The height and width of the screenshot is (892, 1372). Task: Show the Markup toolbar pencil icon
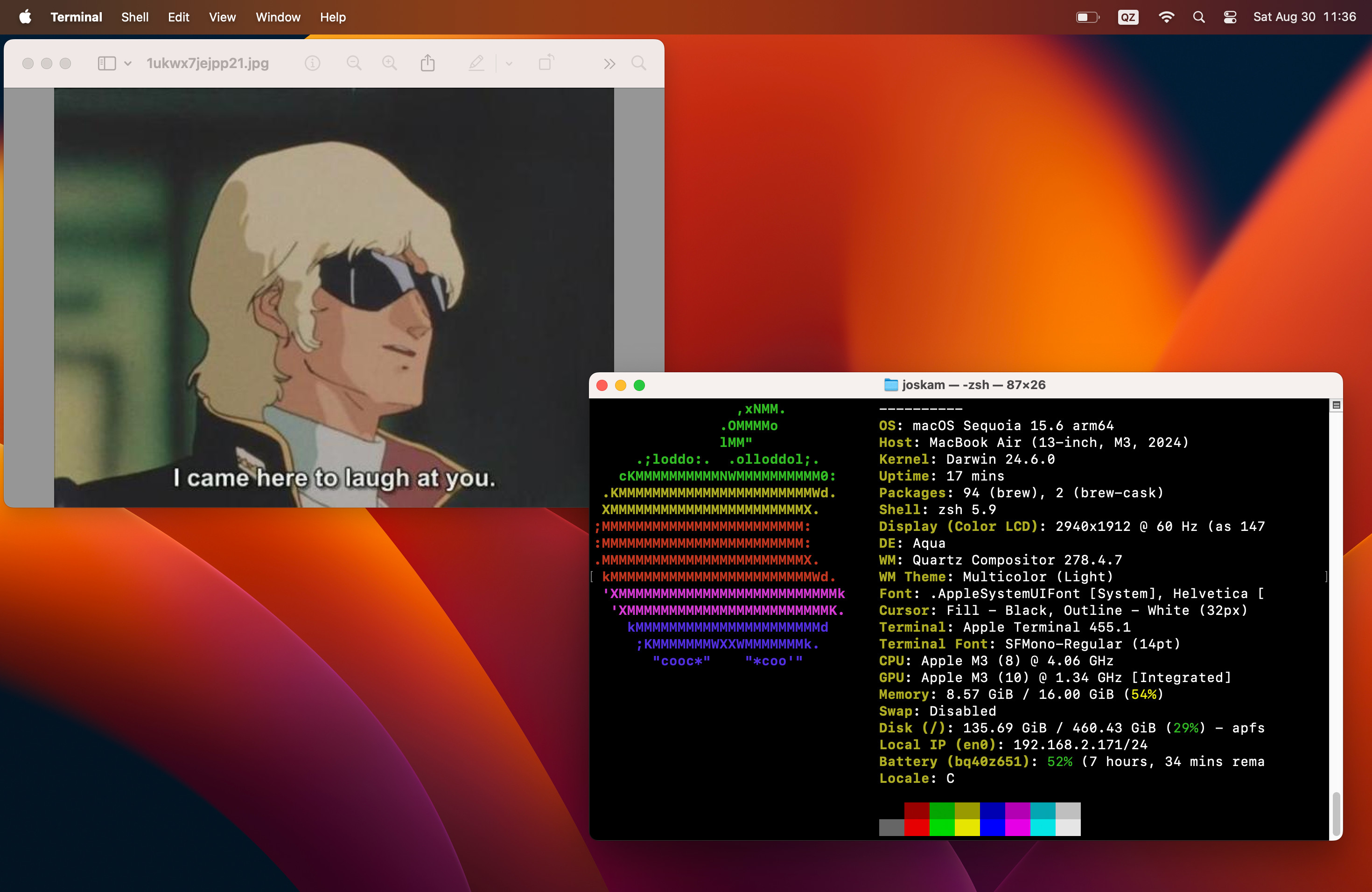tap(476, 63)
